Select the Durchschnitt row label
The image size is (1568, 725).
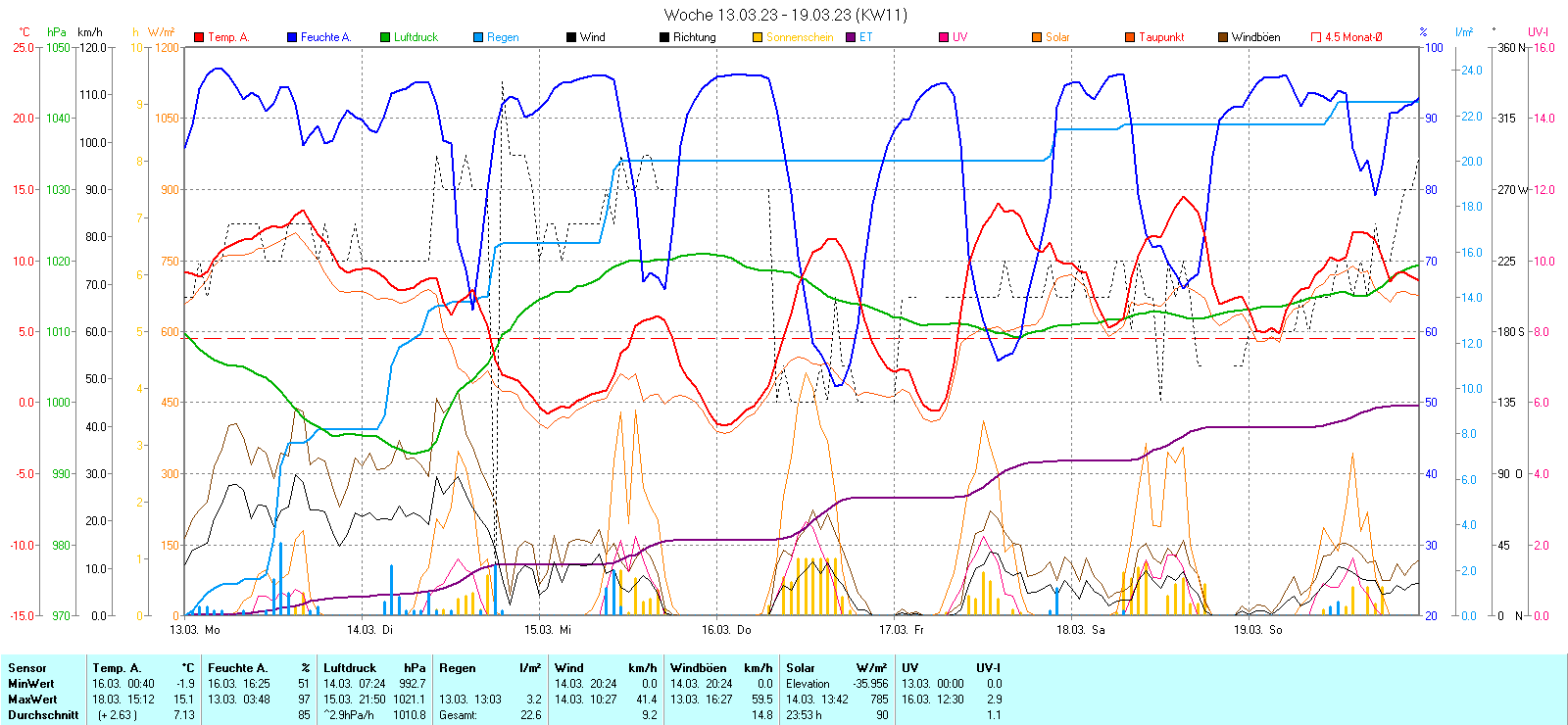(43, 715)
